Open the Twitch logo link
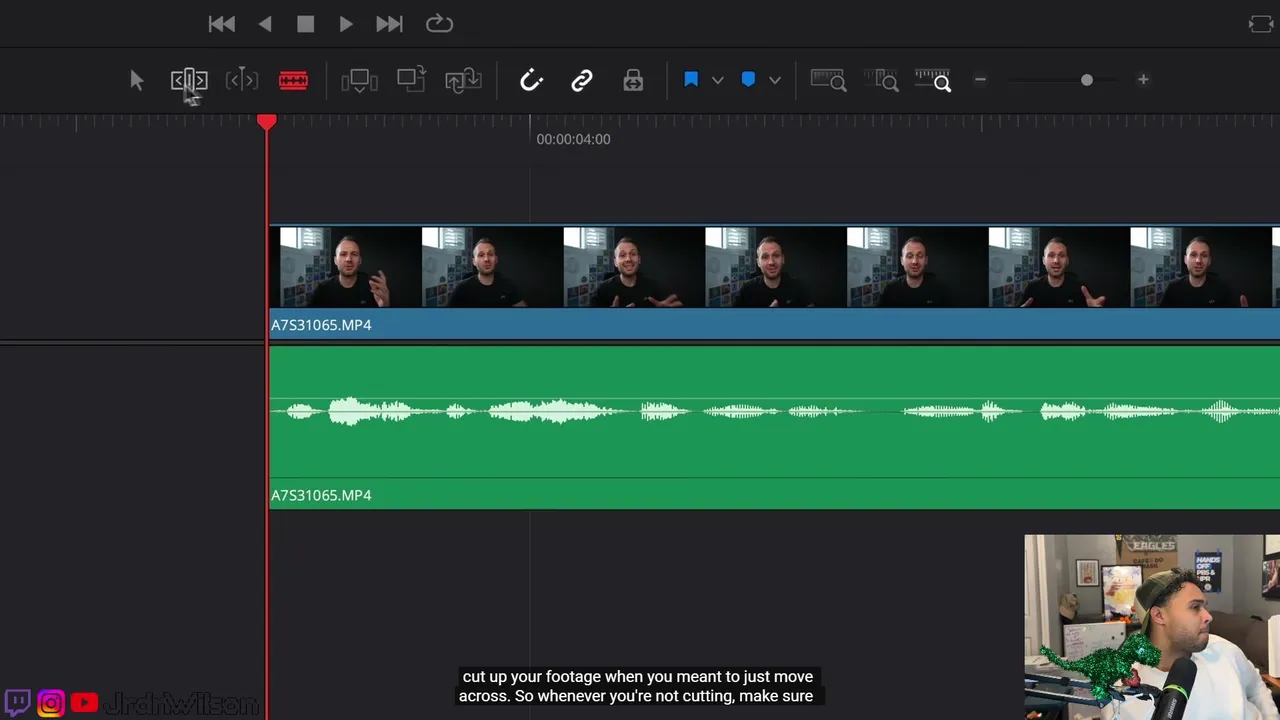Image resolution: width=1280 pixels, height=720 pixels. [17, 703]
